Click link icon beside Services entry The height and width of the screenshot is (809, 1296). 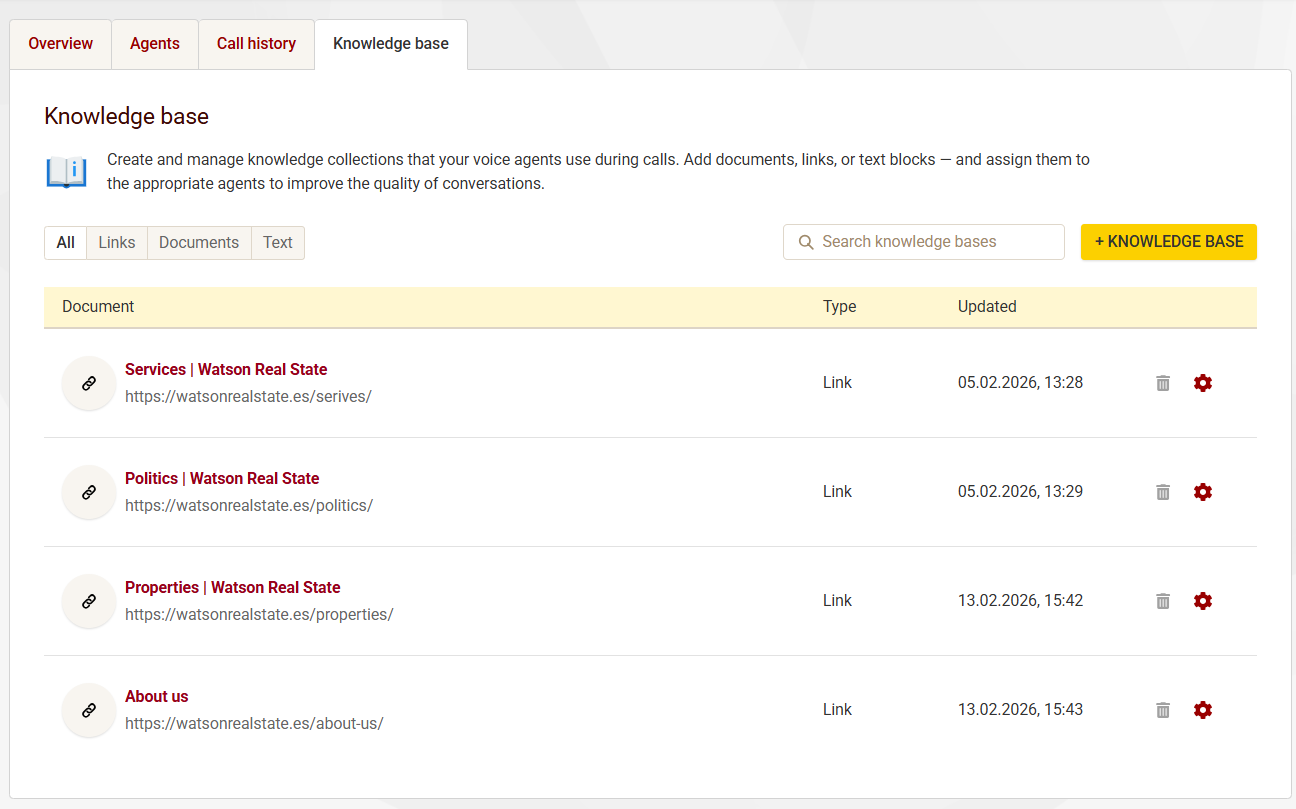click(89, 383)
